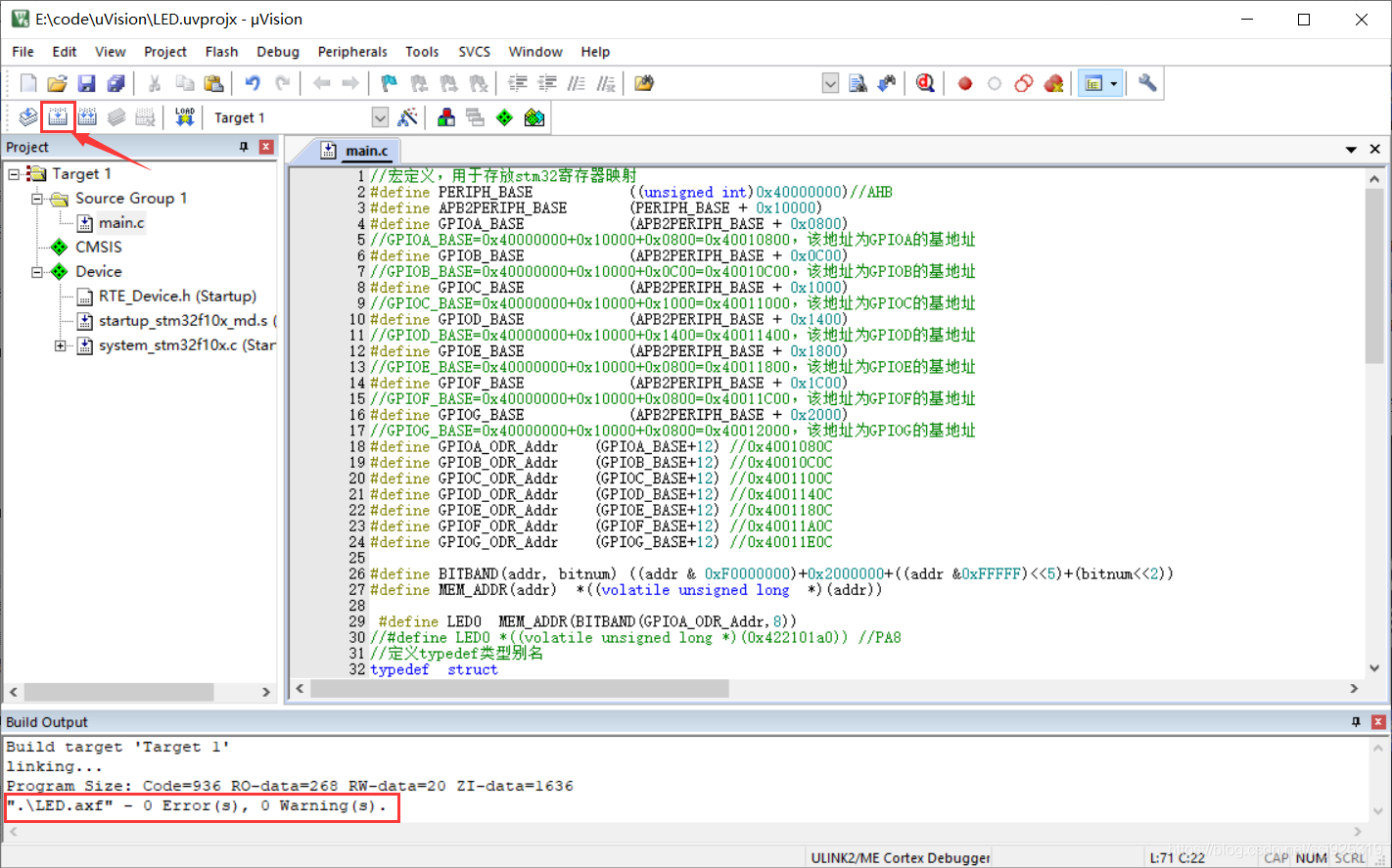The height and width of the screenshot is (868, 1392).
Task: Insert a breakpoint with the red dot icon
Action: coord(965,83)
